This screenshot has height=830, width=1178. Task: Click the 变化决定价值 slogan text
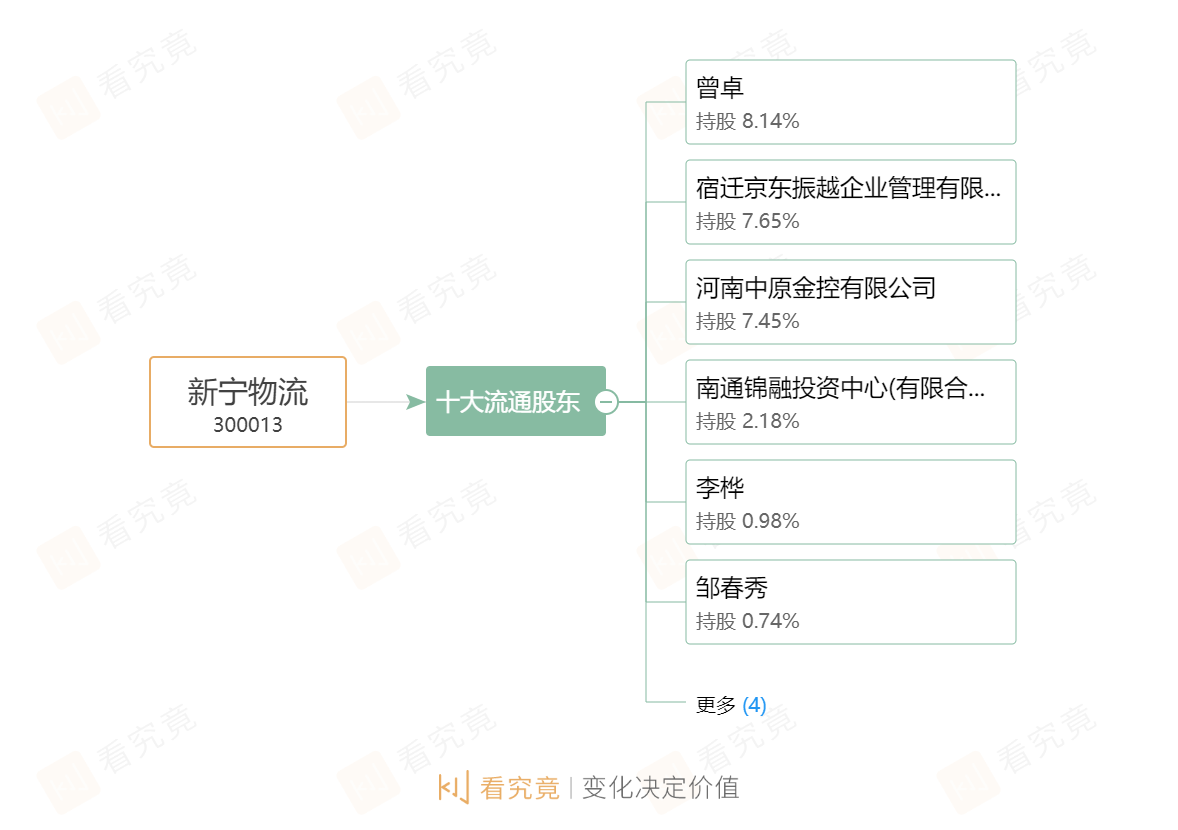(661, 788)
